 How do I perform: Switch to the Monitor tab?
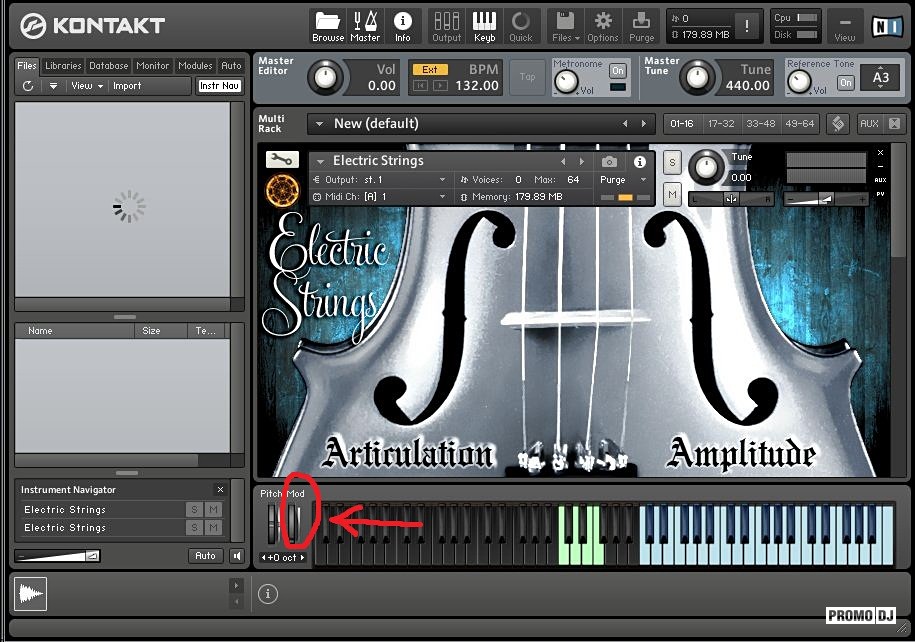(x=152, y=65)
